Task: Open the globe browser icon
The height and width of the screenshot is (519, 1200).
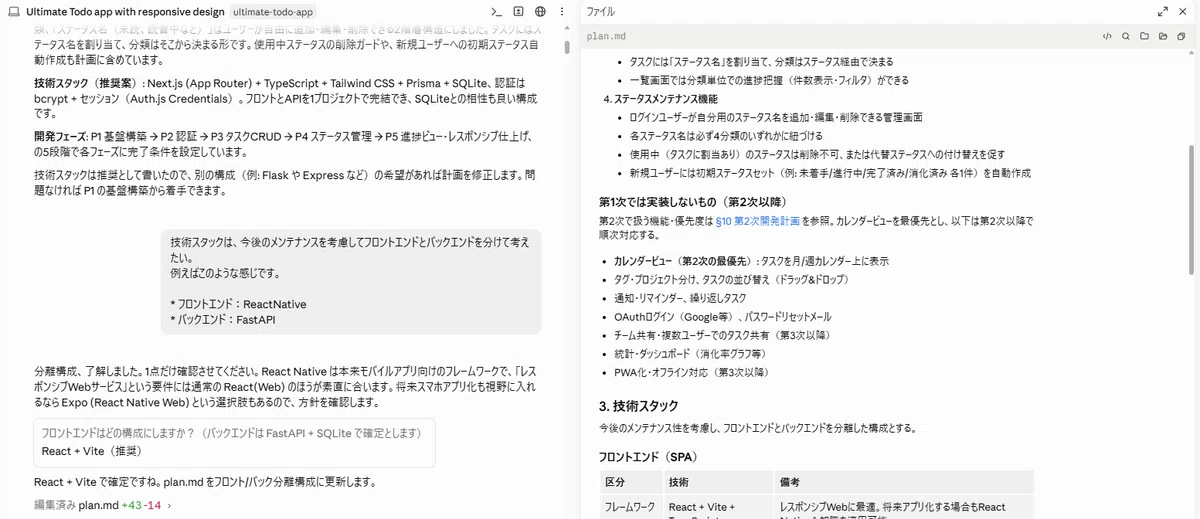Action: pos(540,11)
